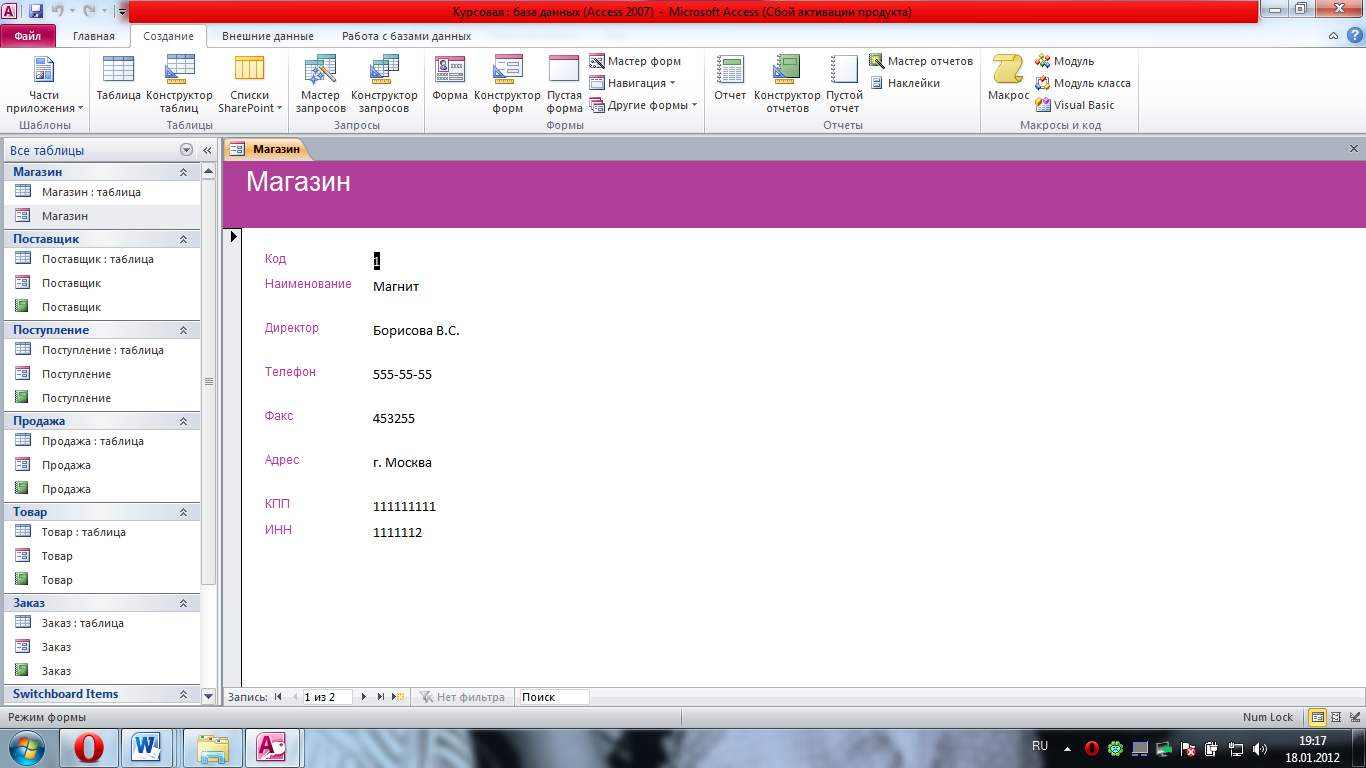Open Visual Basic editor
This screenshot has height=768, width=1366.
point(1075,105)
